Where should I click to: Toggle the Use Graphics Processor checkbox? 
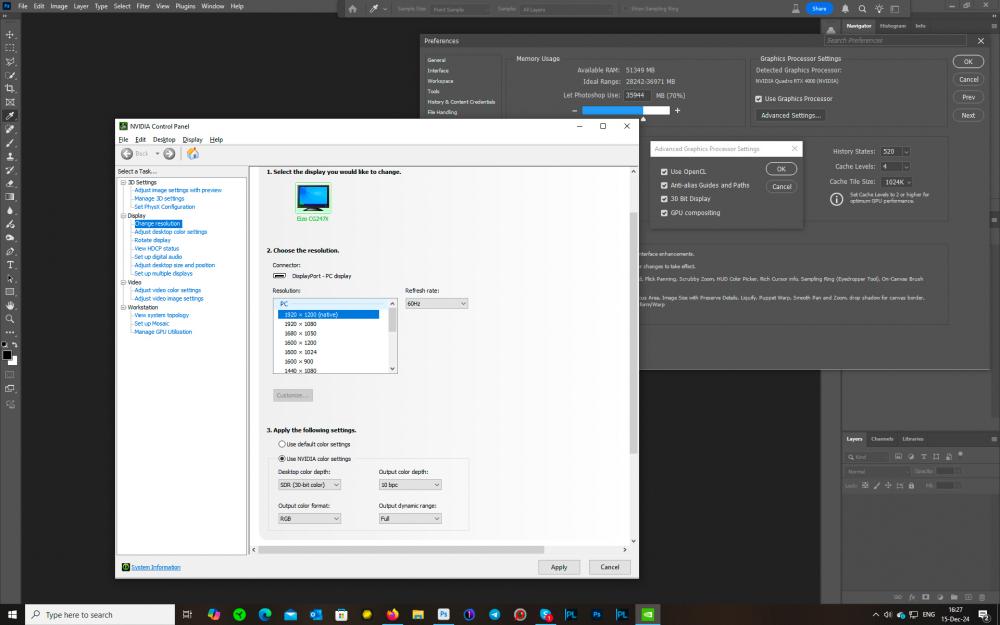(758, 99)
